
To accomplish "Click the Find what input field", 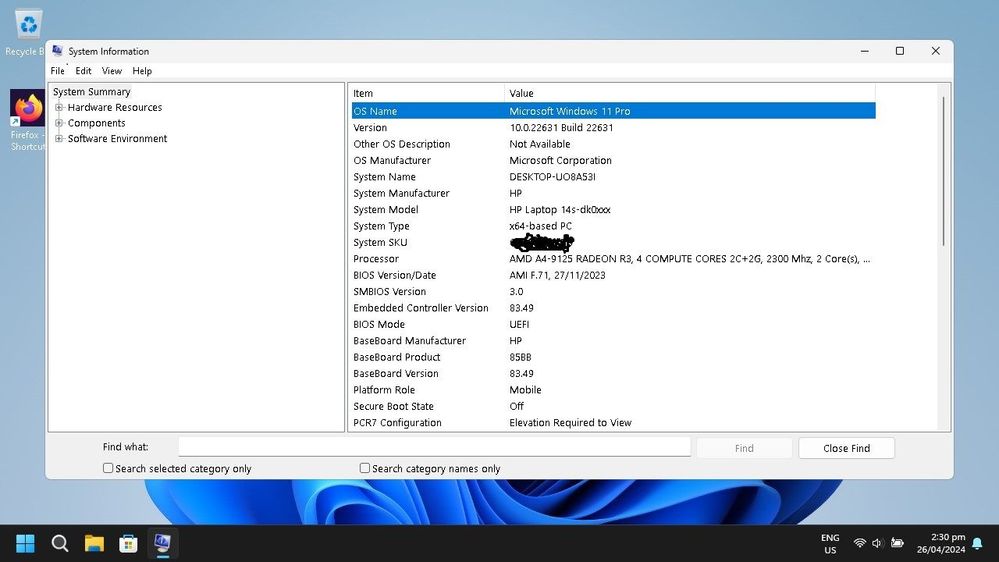I will [435, 447].
